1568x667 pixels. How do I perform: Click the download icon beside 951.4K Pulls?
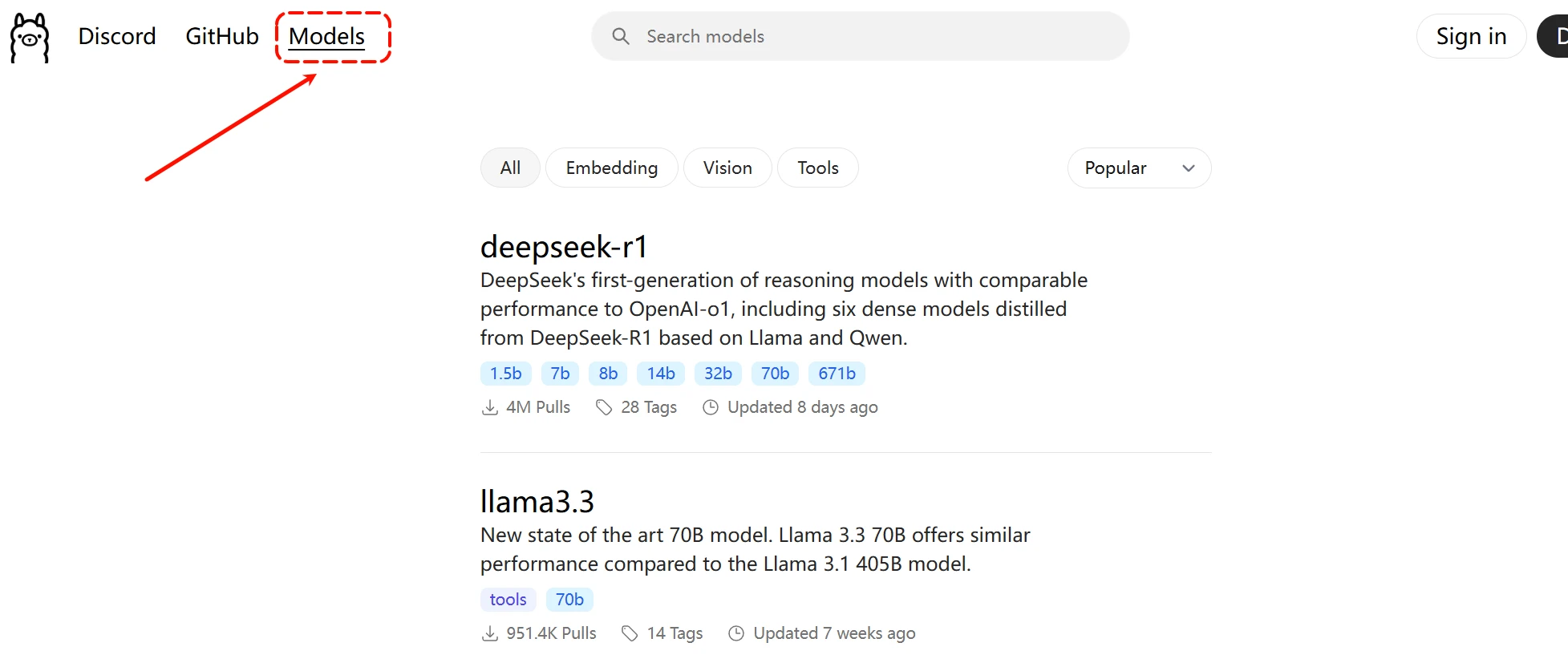pos(489,633)
